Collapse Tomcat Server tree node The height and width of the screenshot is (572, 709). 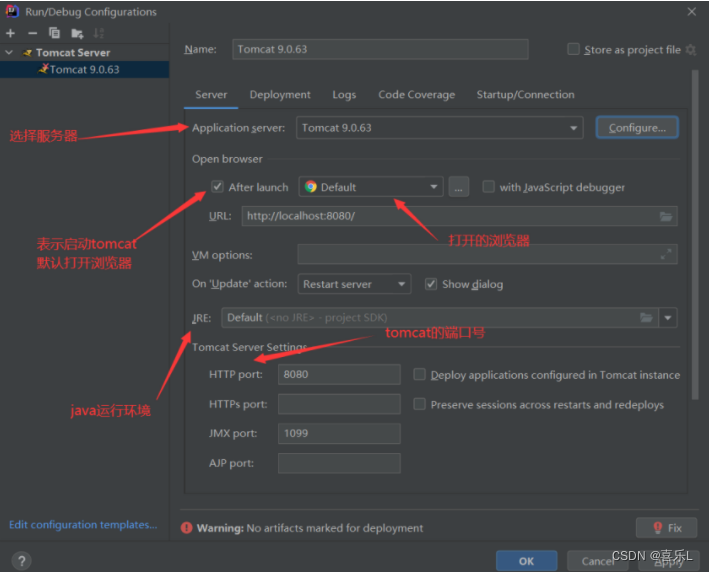[x=9, y=52]
